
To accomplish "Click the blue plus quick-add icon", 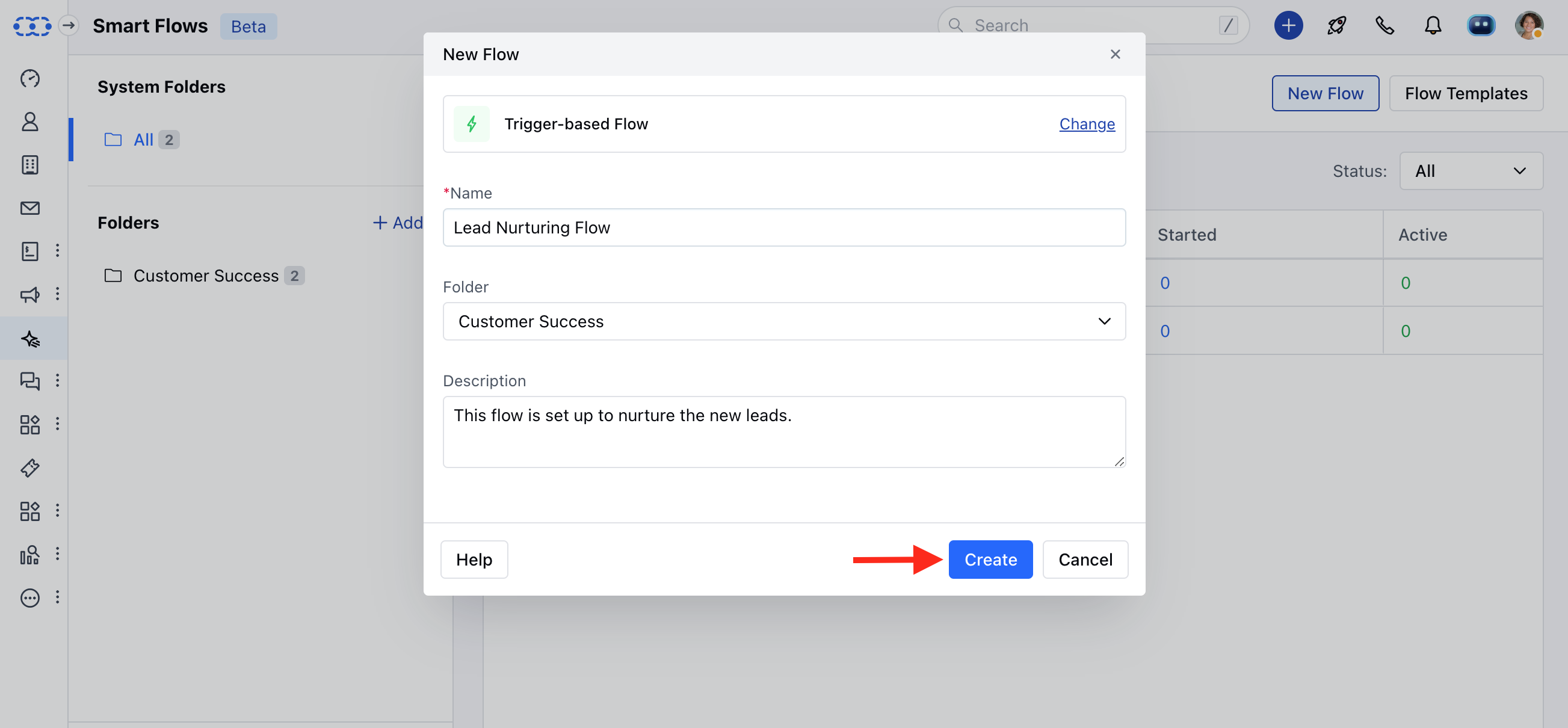I will 1288,25.
